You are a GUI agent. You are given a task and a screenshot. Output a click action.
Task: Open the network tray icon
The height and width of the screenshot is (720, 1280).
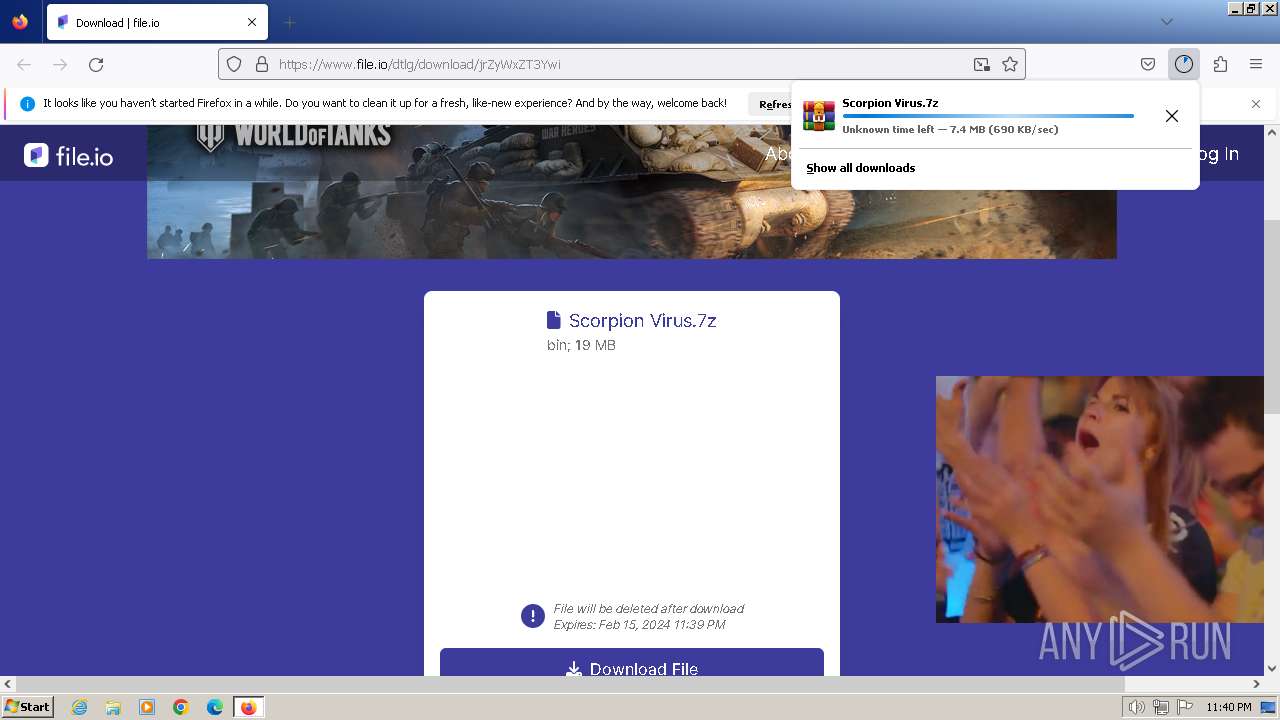click(1161, 707)
